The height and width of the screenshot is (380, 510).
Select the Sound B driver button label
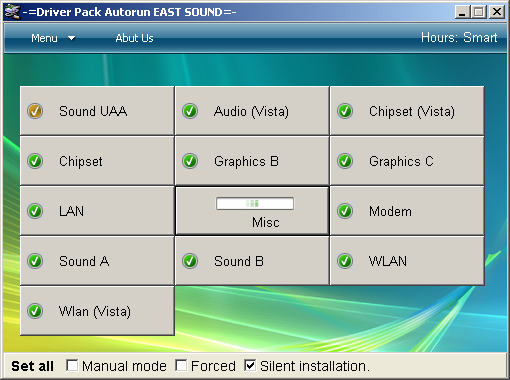tap(239, 261)
